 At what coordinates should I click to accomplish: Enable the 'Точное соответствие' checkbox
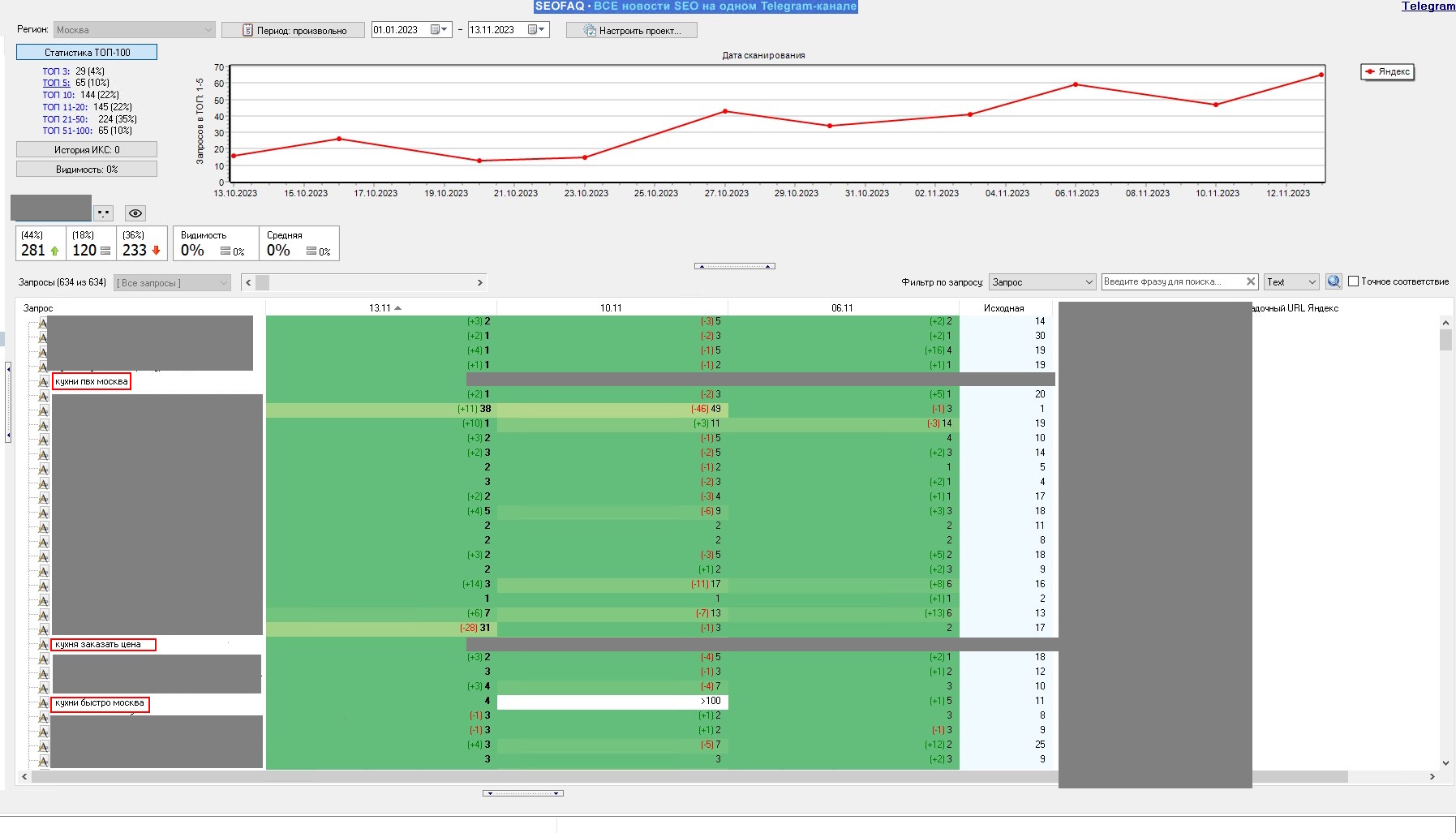(1353, 281)
